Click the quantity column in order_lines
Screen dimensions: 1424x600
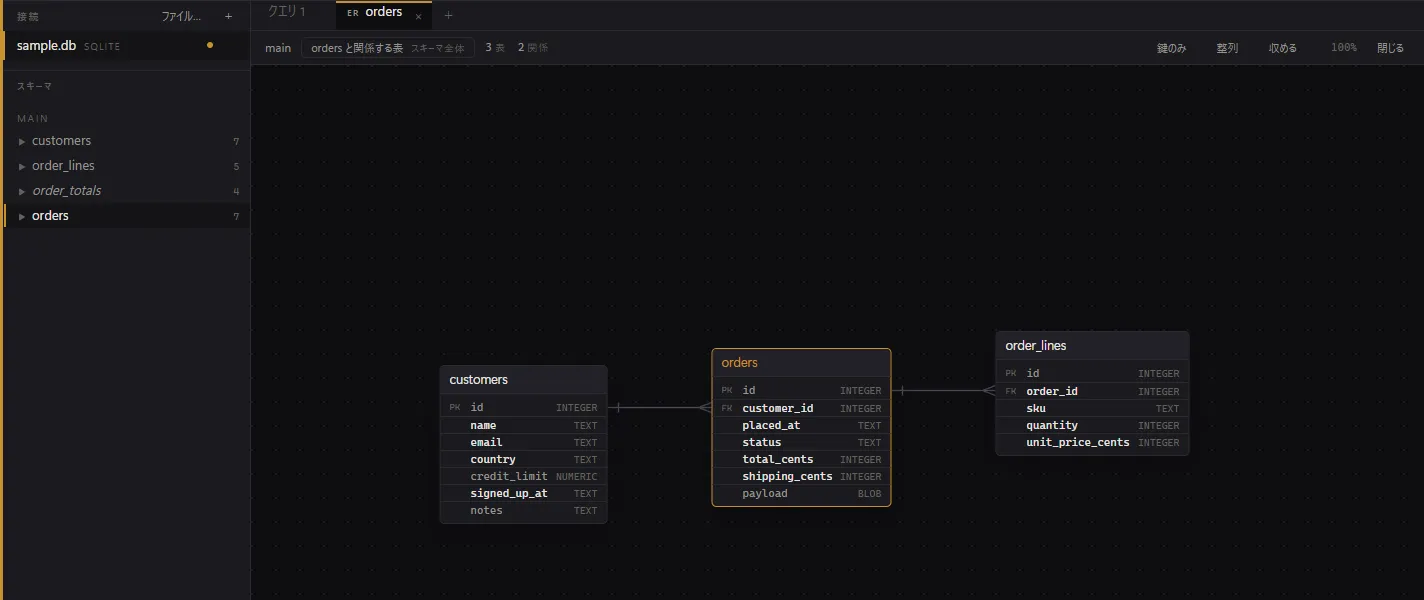[x=1092, y=425]
